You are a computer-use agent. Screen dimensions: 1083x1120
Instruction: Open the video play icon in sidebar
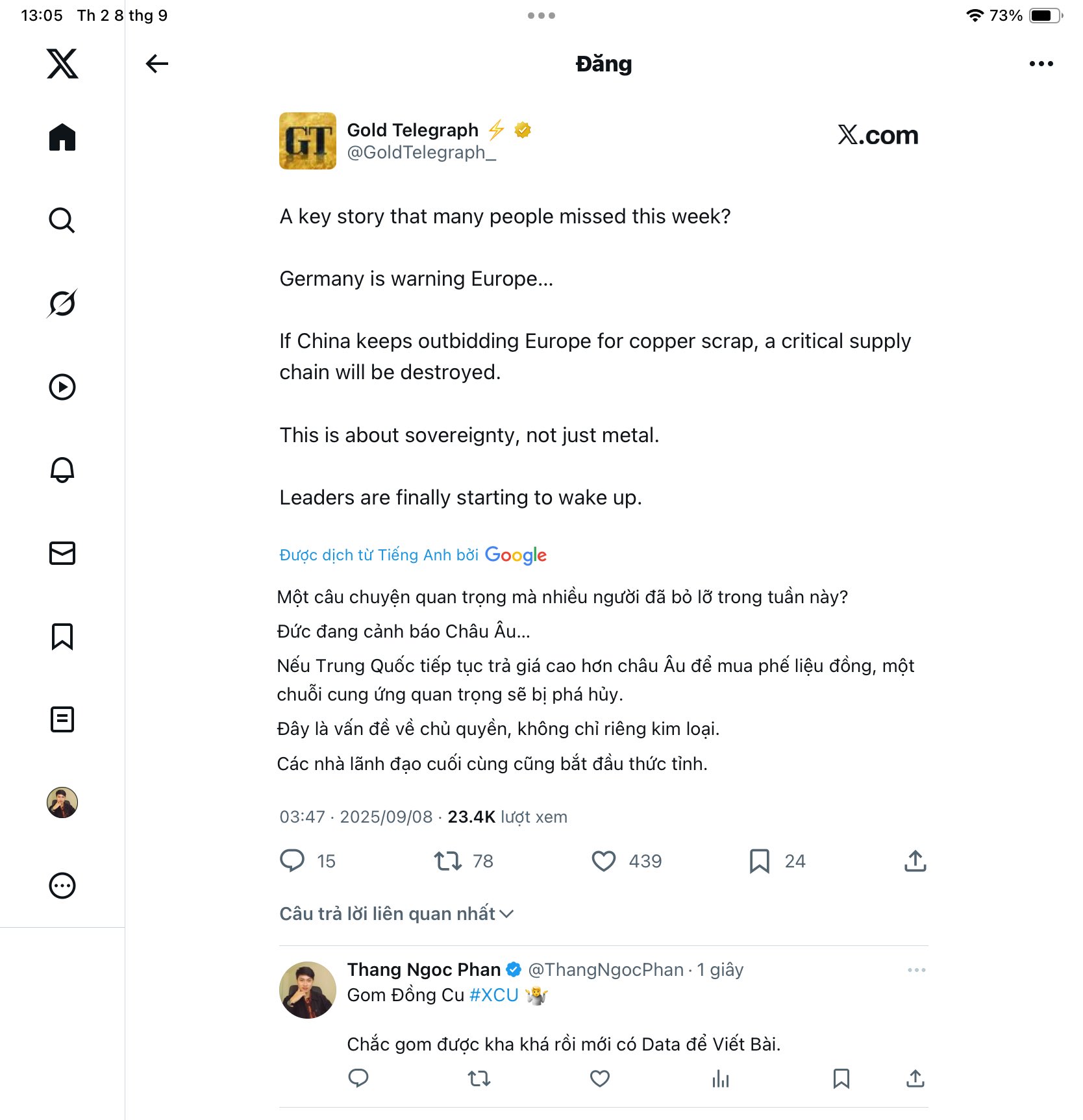(x=62, y=387)
